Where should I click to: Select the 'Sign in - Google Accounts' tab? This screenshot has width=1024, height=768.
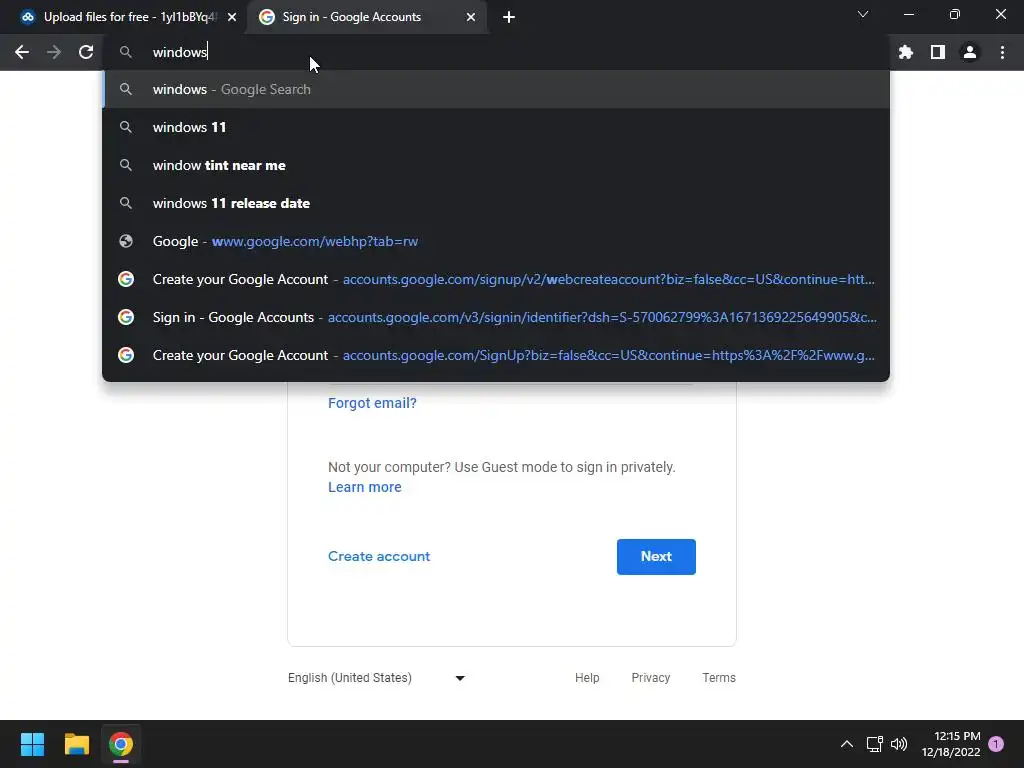(x=368, y=17)
